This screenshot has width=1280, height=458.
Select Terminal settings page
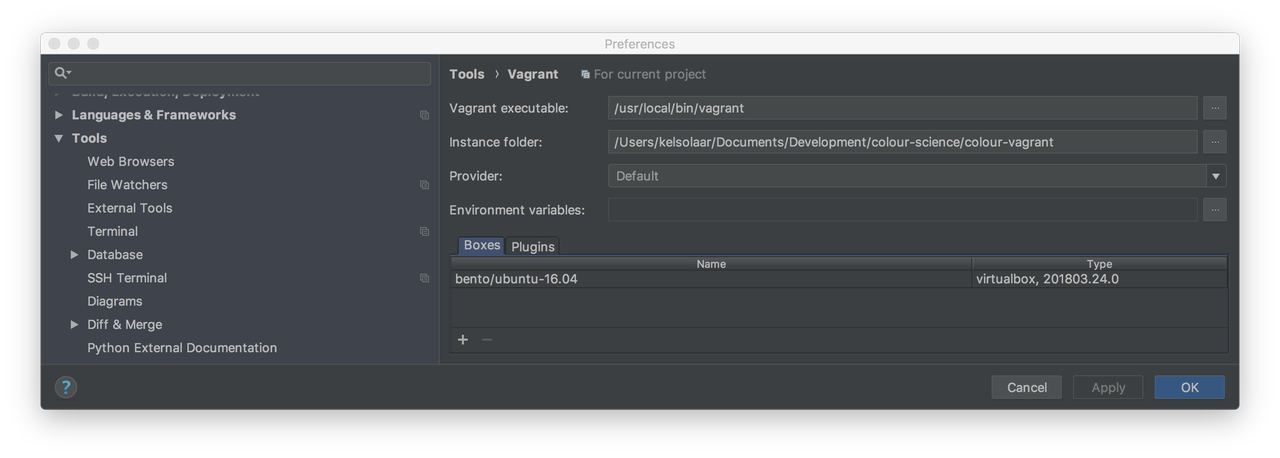112,231
